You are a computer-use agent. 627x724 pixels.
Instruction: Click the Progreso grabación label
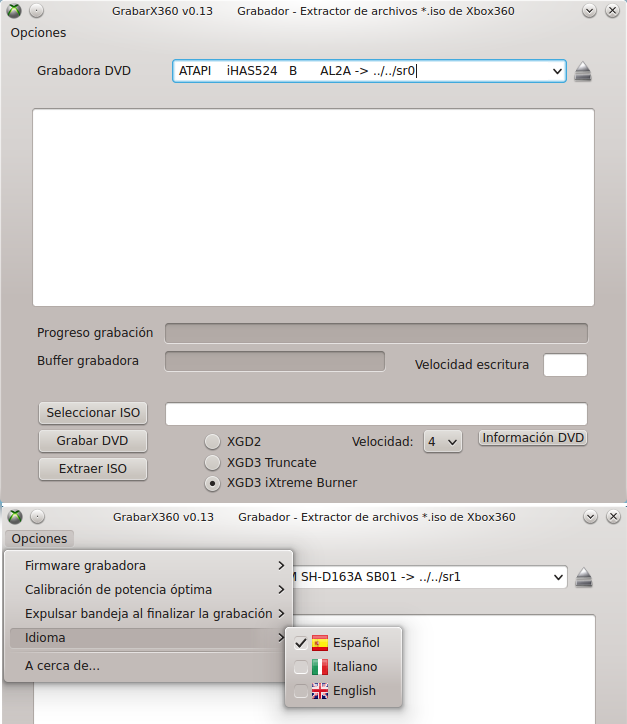[x=95, y=333]
